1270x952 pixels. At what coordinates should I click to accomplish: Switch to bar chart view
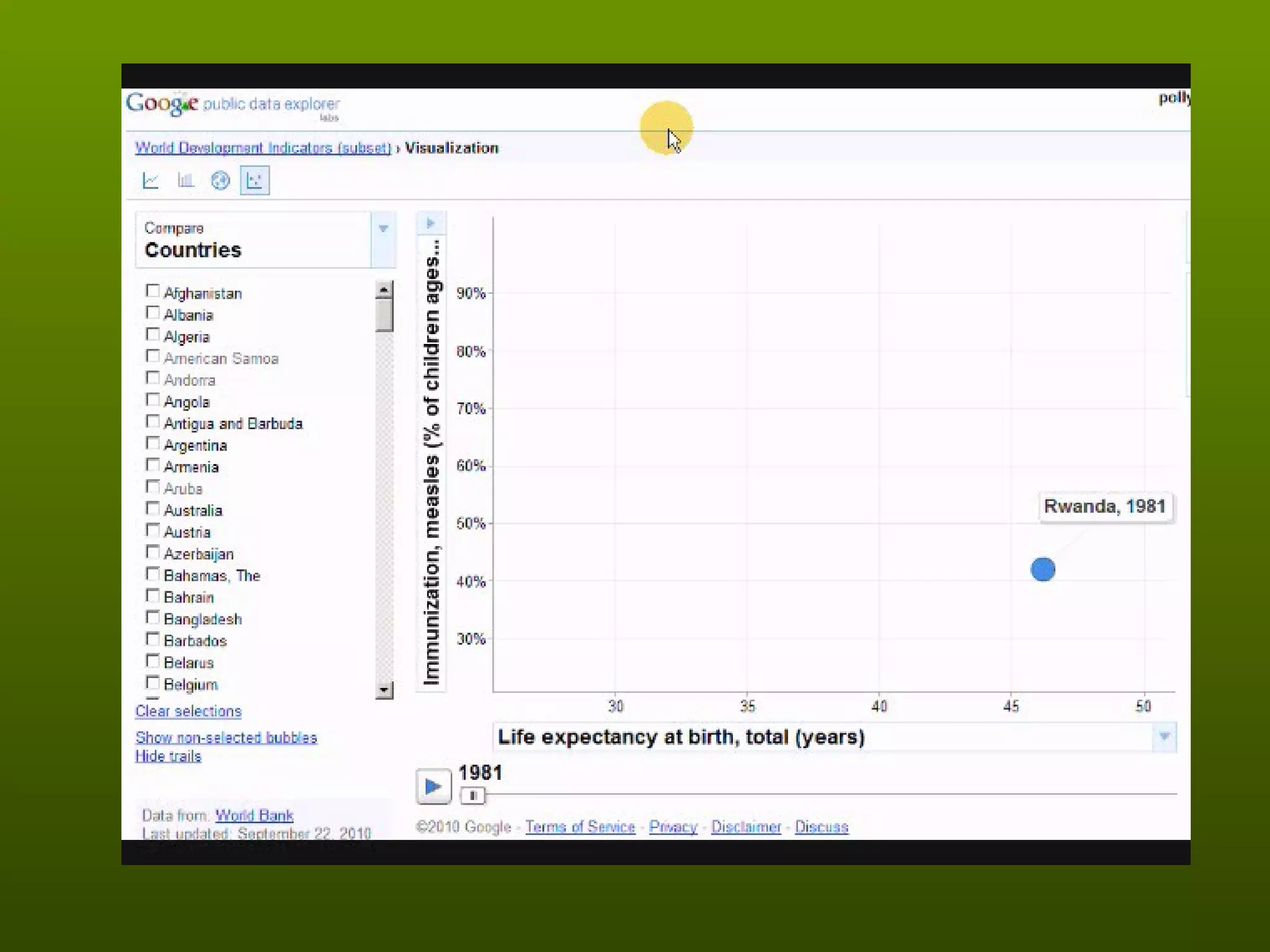tap(185, 180)
